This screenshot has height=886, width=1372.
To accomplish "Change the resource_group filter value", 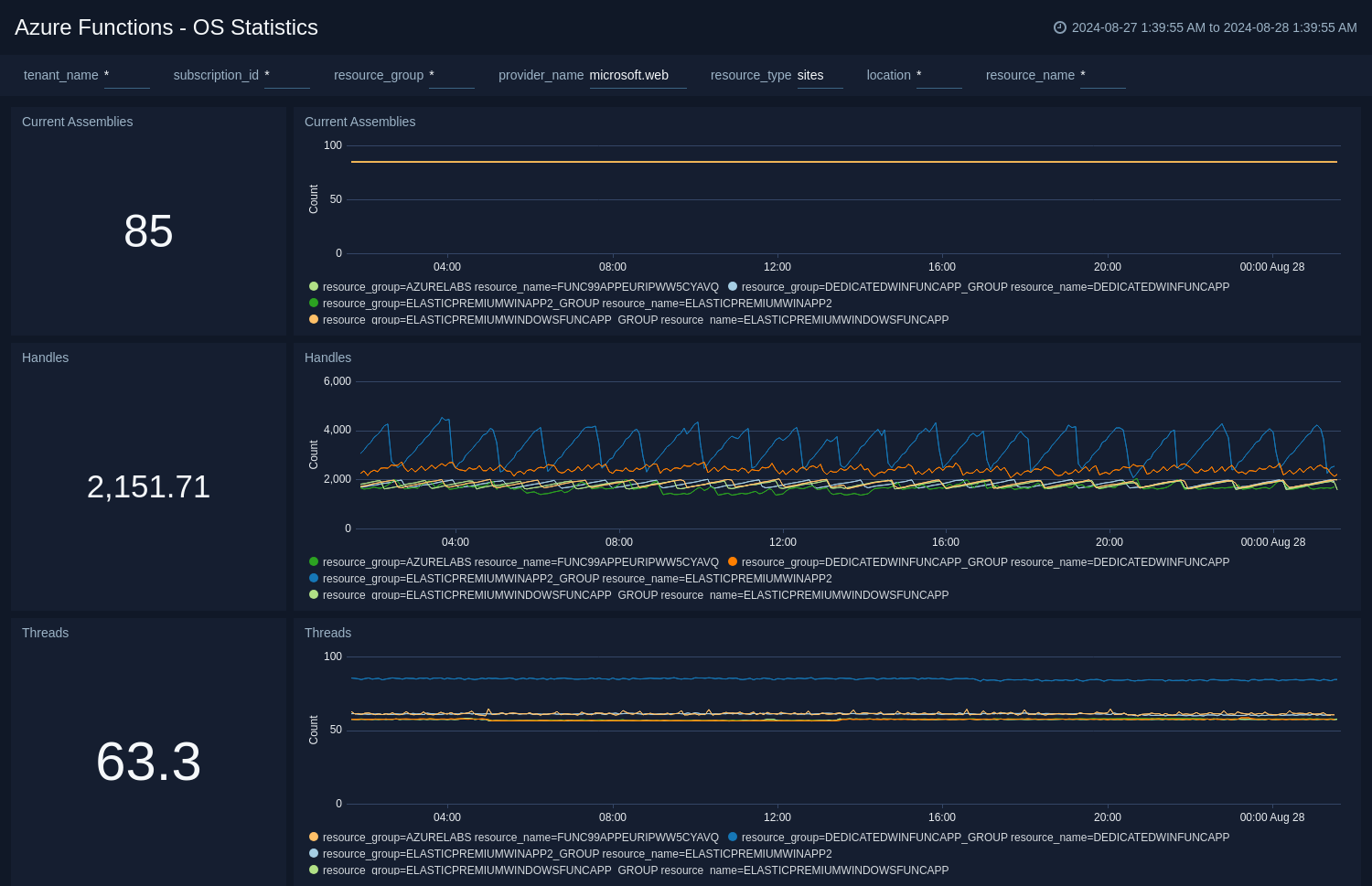I will click(x=452, y=76).
